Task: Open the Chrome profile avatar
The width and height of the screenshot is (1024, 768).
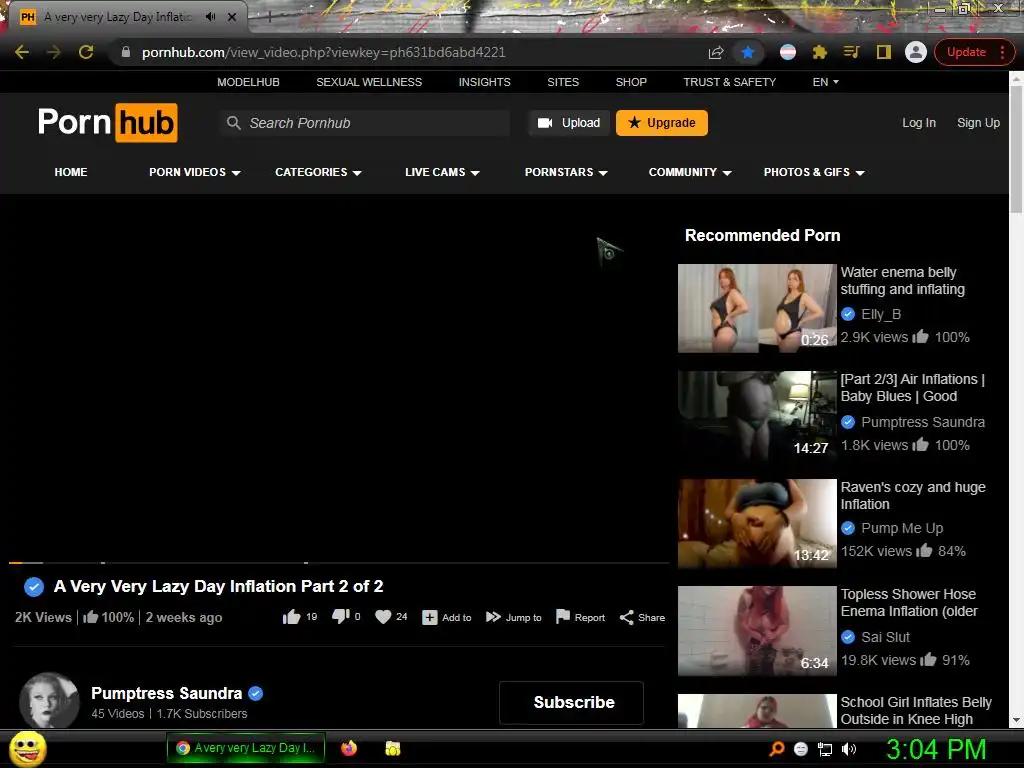Action: 916,52
